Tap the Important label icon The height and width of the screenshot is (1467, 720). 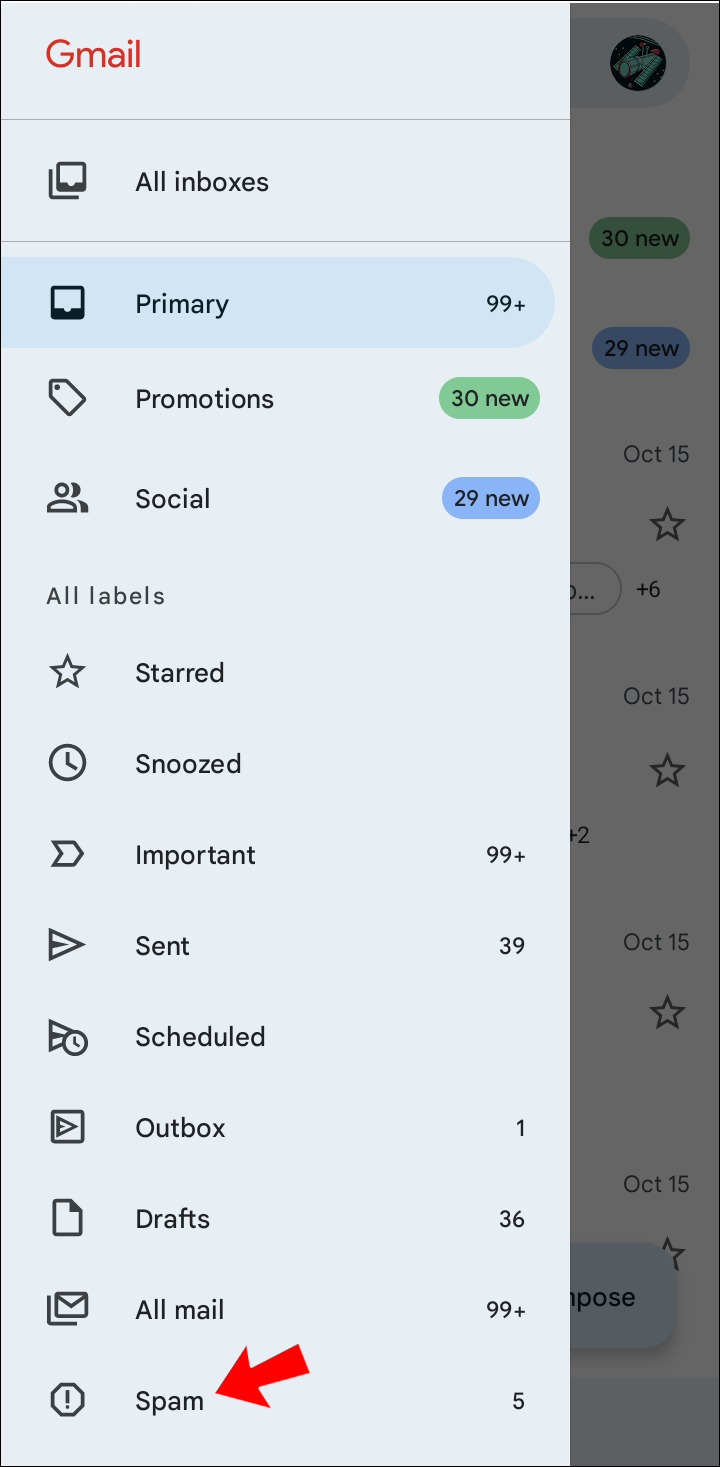tap(68, 855)
